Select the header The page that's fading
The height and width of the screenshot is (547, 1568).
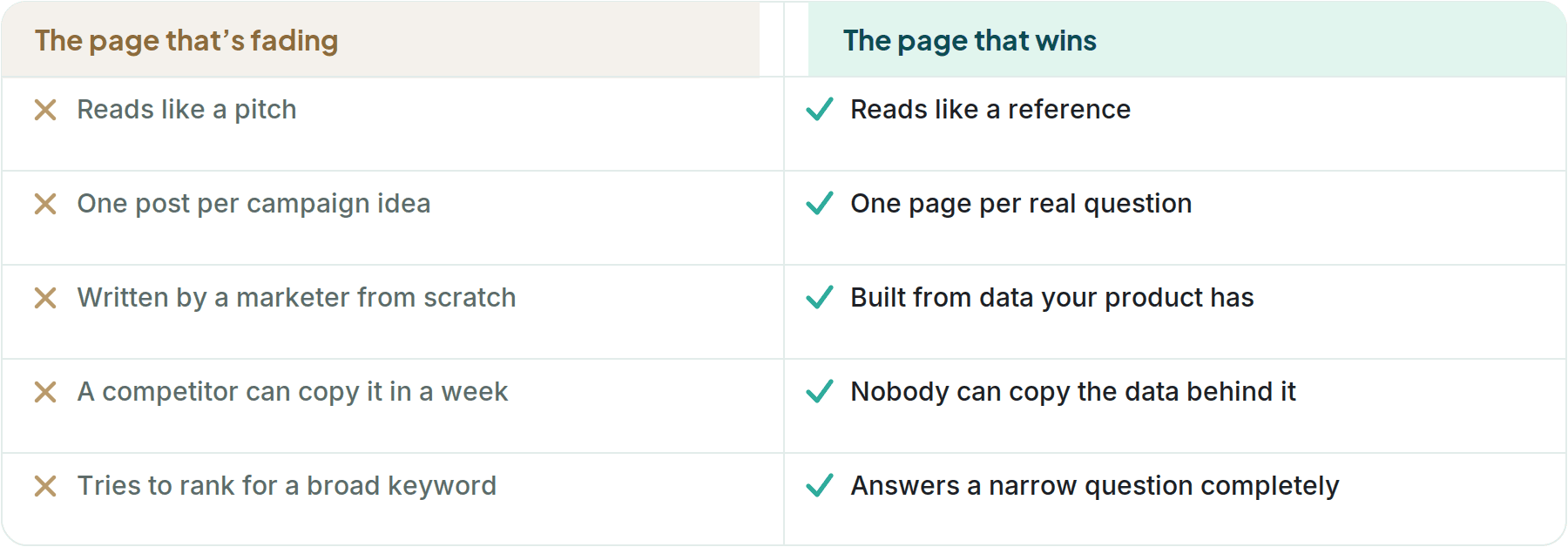click(186, 41)
